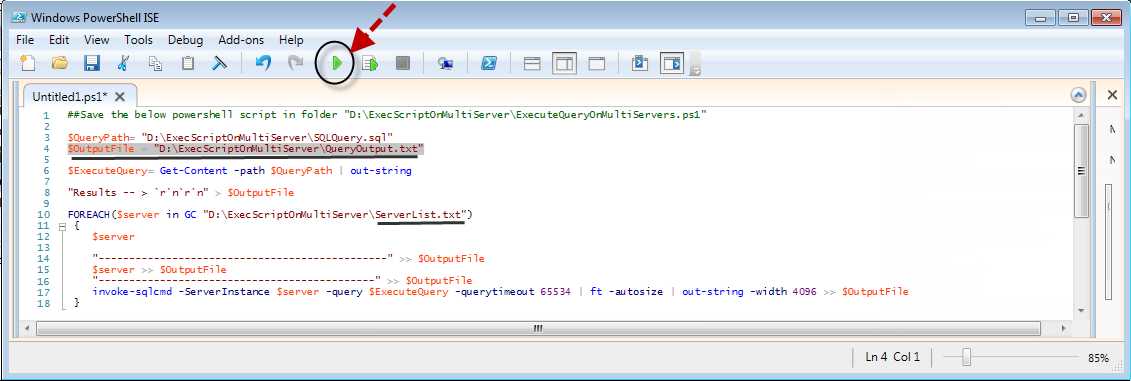Toggle the command add-on pane
Image resolution: width=1131 pixels, height=381 pixels.
672,64
